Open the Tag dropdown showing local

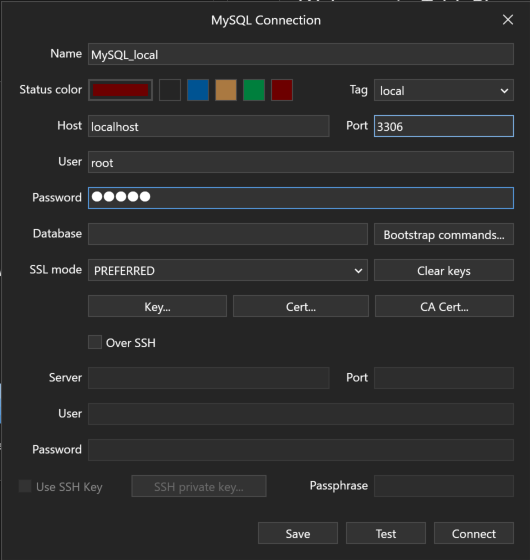pos(444,90)
